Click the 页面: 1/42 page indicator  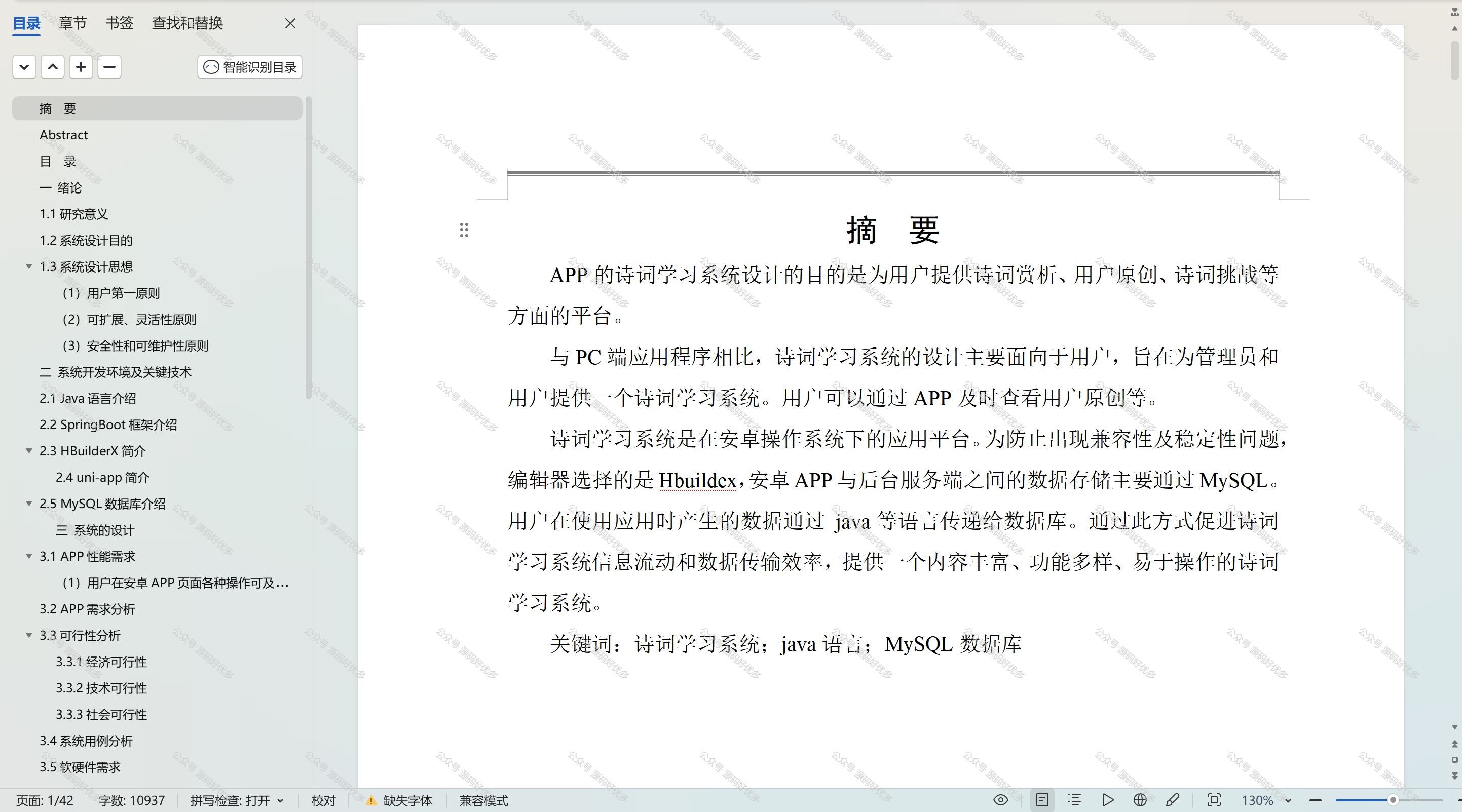45,801
